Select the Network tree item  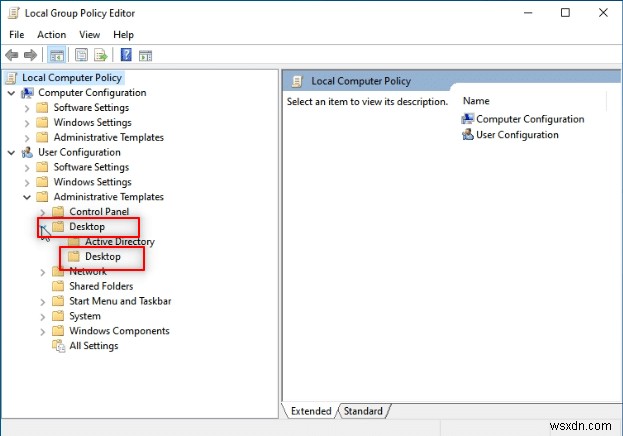[88, 271]
